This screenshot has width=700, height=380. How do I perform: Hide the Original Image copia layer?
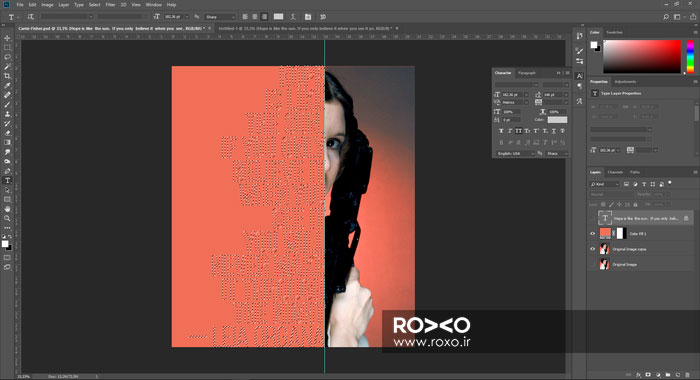(x=593, y=249)
